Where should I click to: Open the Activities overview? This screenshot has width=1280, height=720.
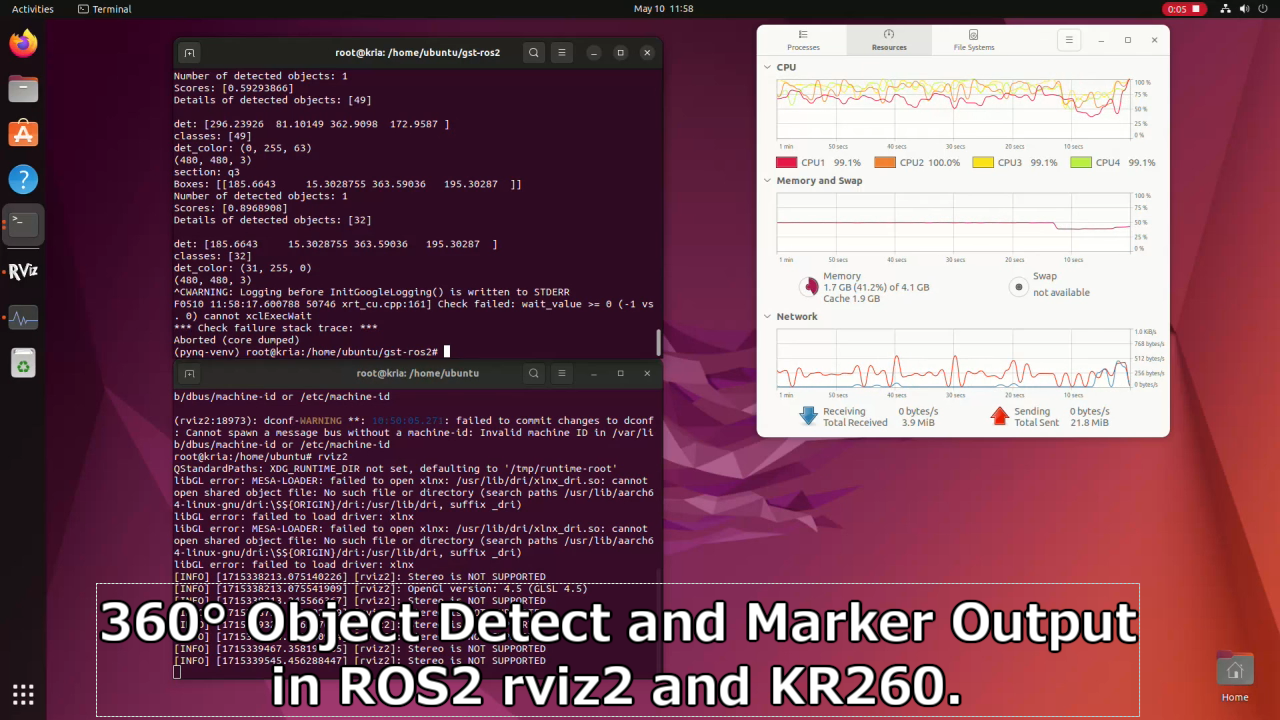coord(31,8)
